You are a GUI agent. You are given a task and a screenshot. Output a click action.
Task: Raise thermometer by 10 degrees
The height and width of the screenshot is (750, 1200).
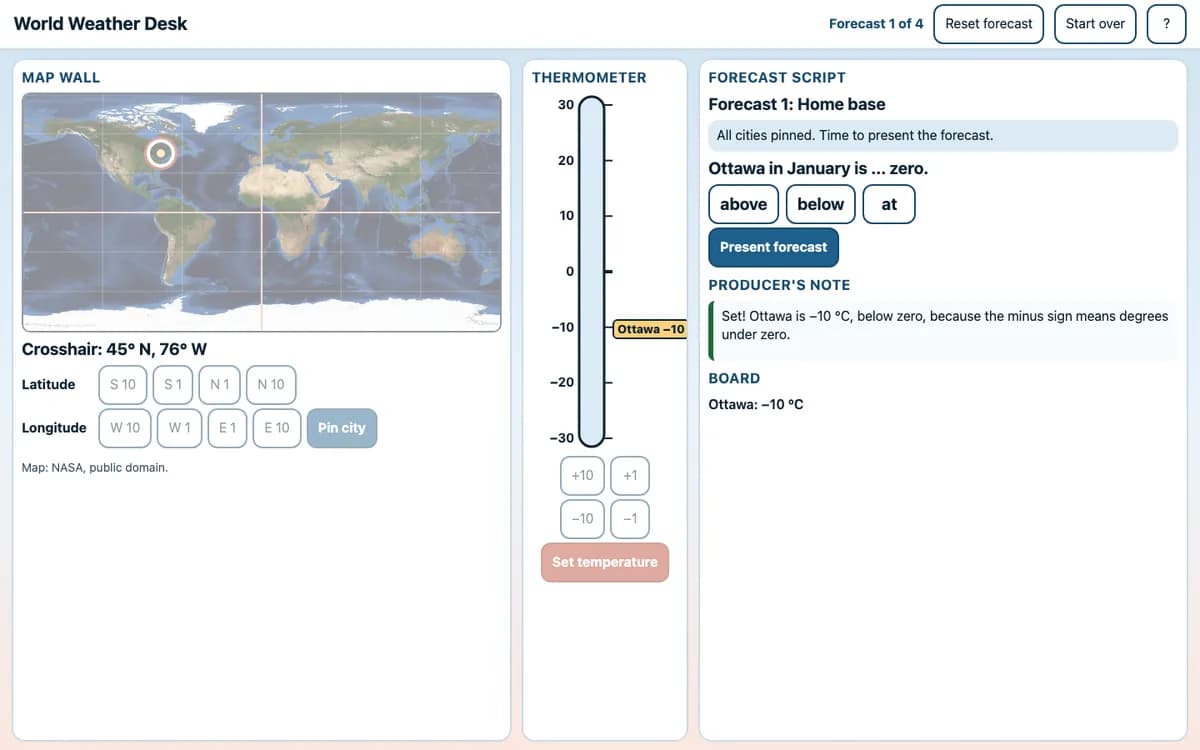point(582,475)
